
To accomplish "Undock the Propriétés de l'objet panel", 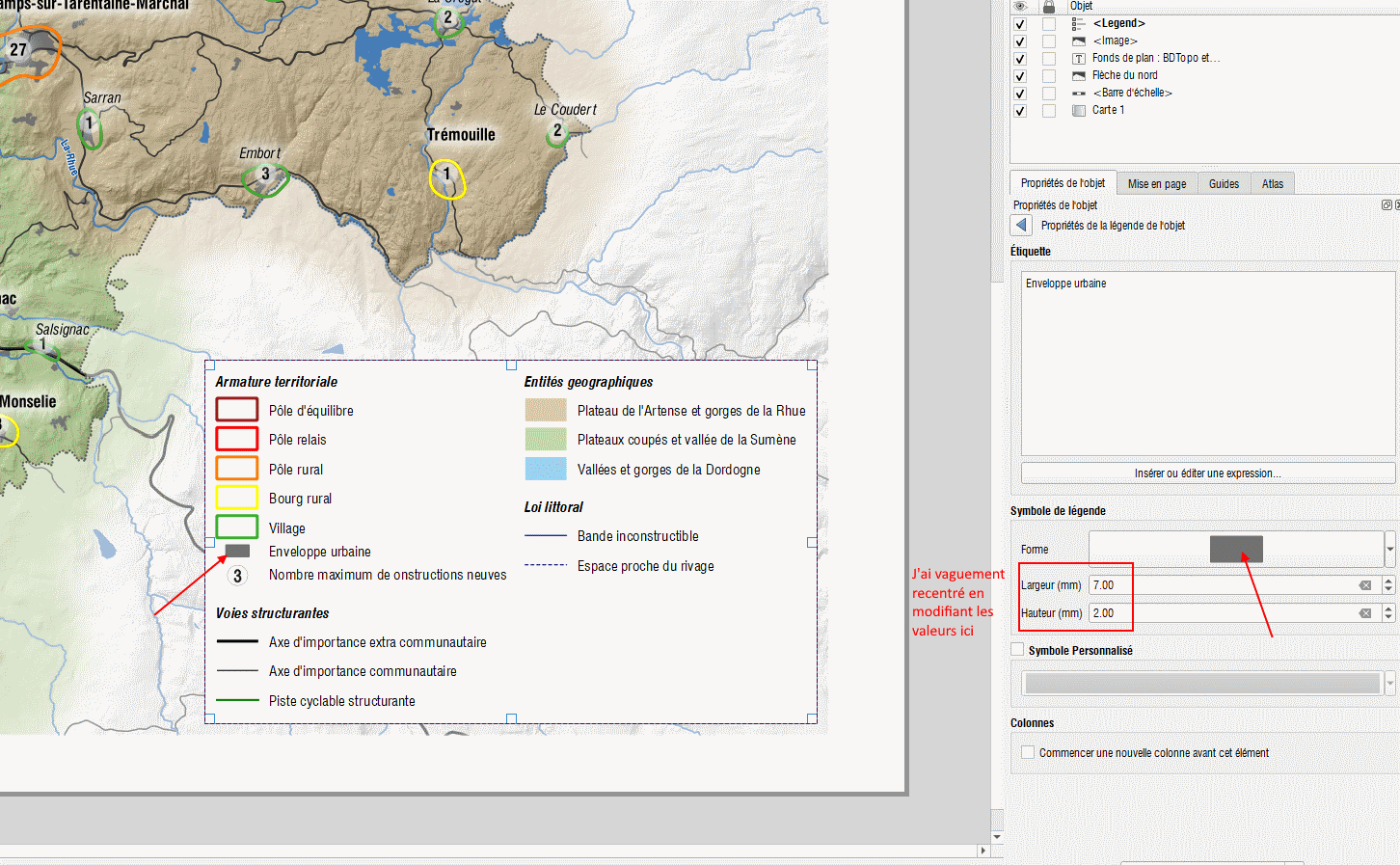I will coord(1387,205).
